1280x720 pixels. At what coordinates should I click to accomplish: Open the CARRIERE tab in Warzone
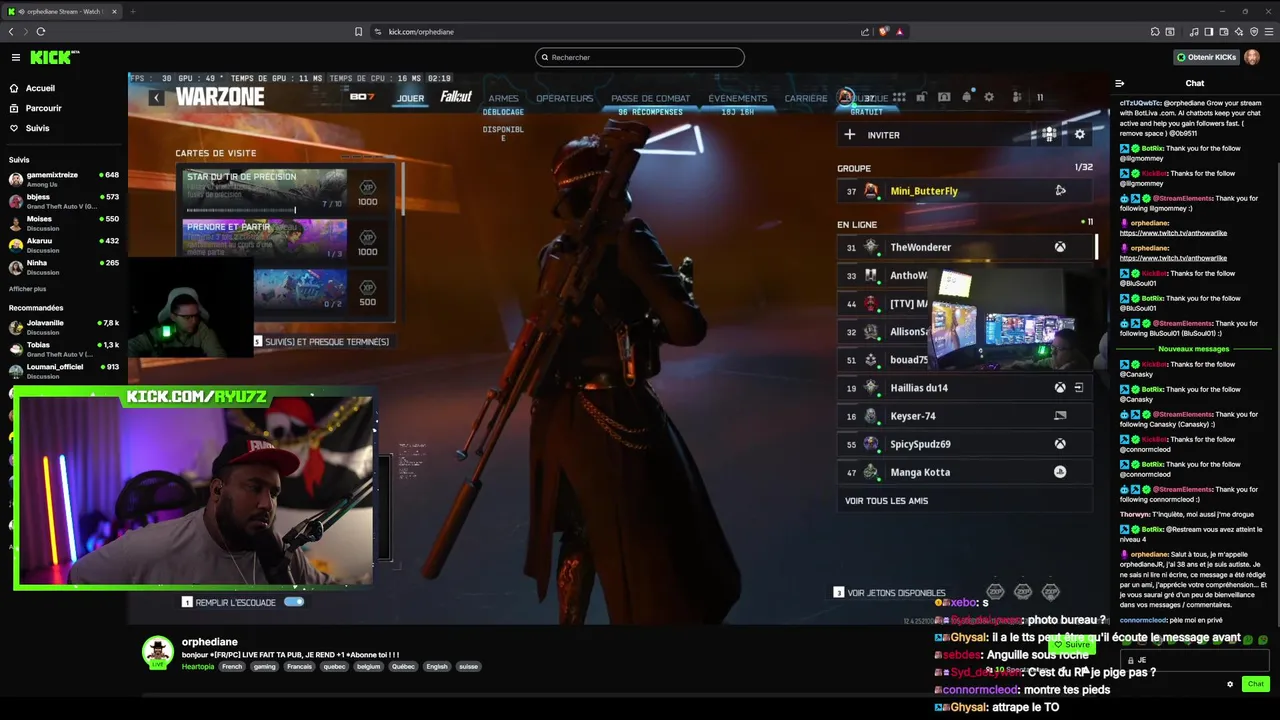tap(806, 98)
